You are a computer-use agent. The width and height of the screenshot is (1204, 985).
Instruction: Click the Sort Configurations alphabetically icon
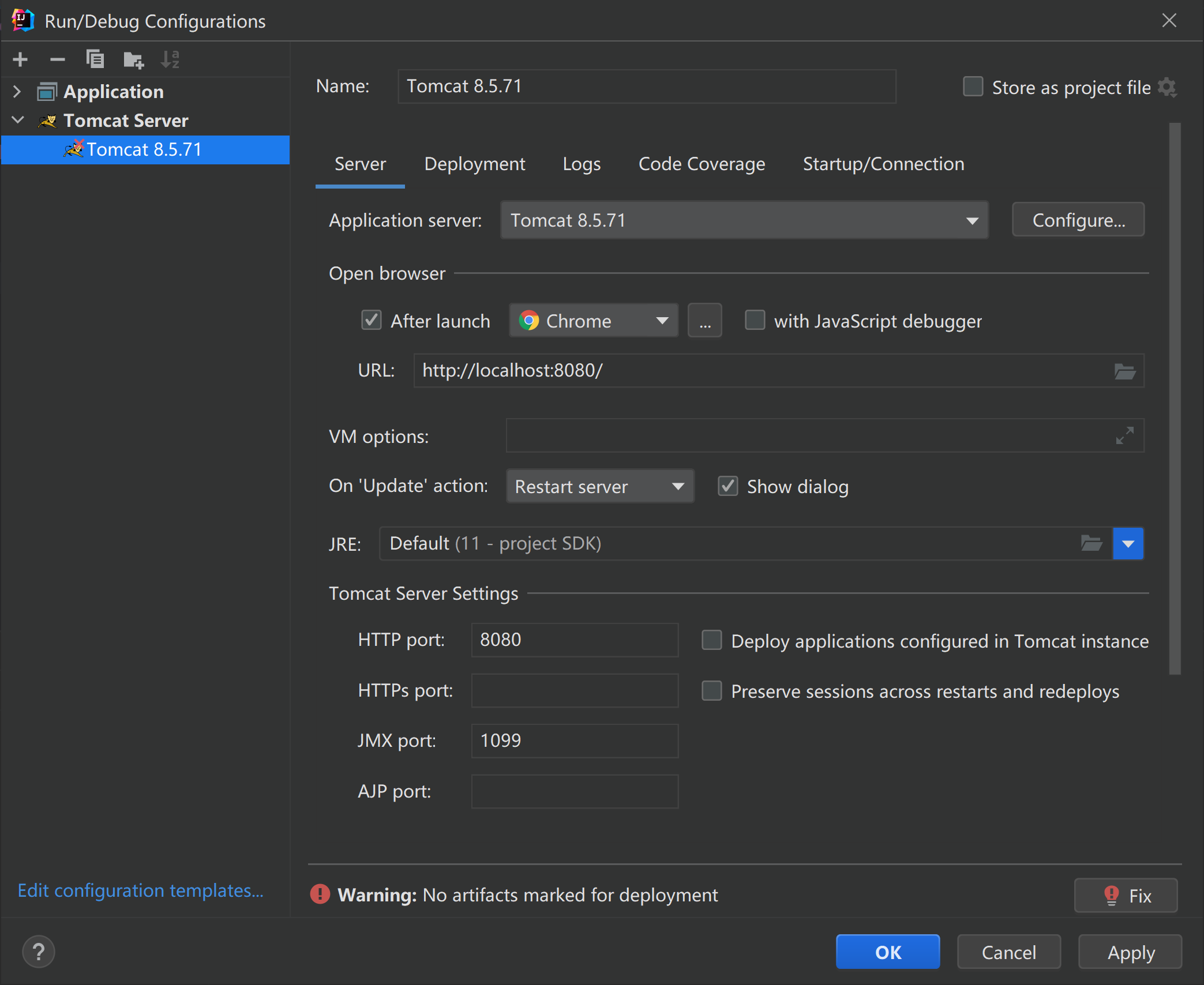pos(170,59)
